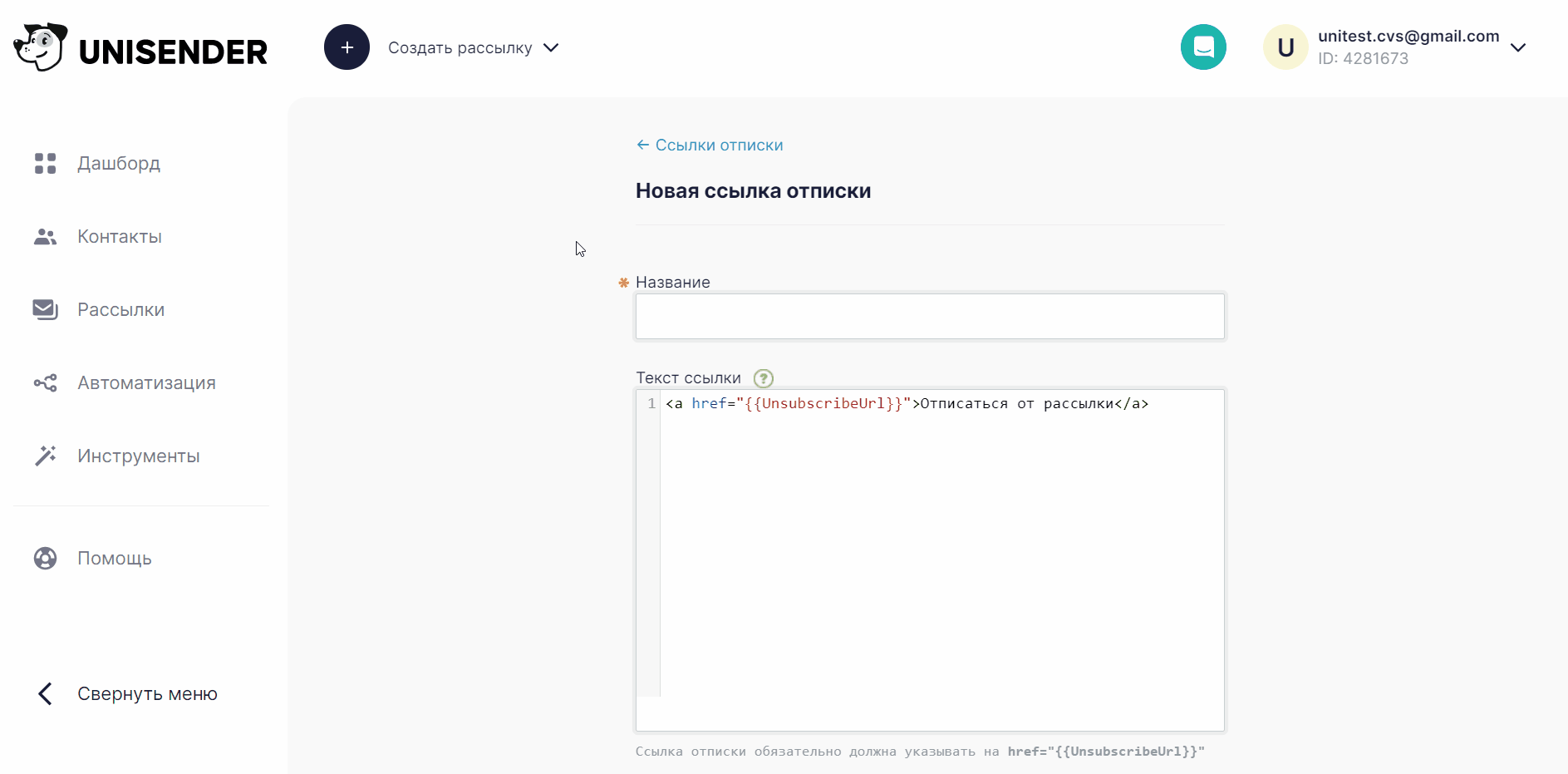The width and height of the screenshot is (1568, 774).
Task: Open the Инструменты menu item
Action: tap(139, 456)
